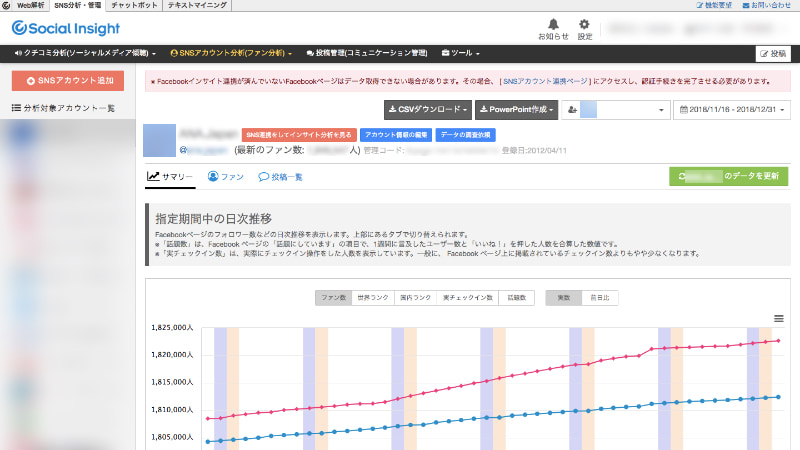
Task: Click the 指定期間中の日次推移 heading
Action: [213, 219]
